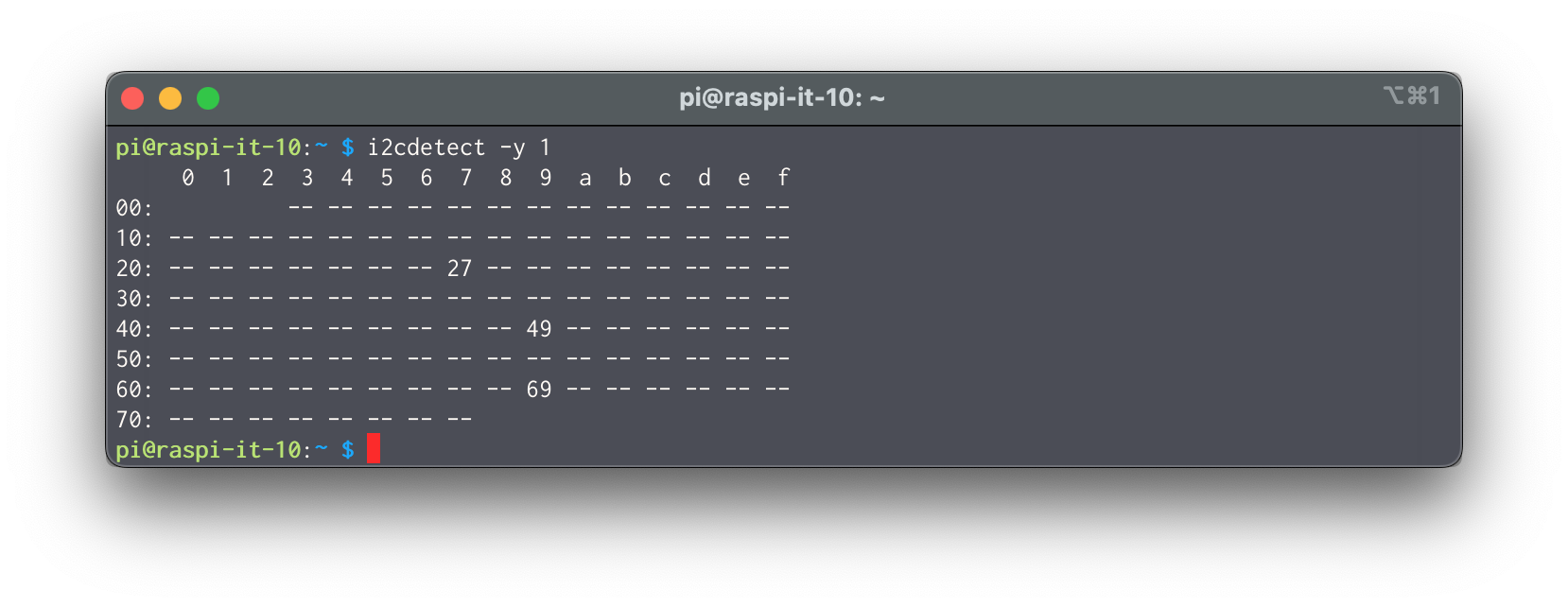Click the ⌥⌘1 shortcut indicator

pos(1411,95)
